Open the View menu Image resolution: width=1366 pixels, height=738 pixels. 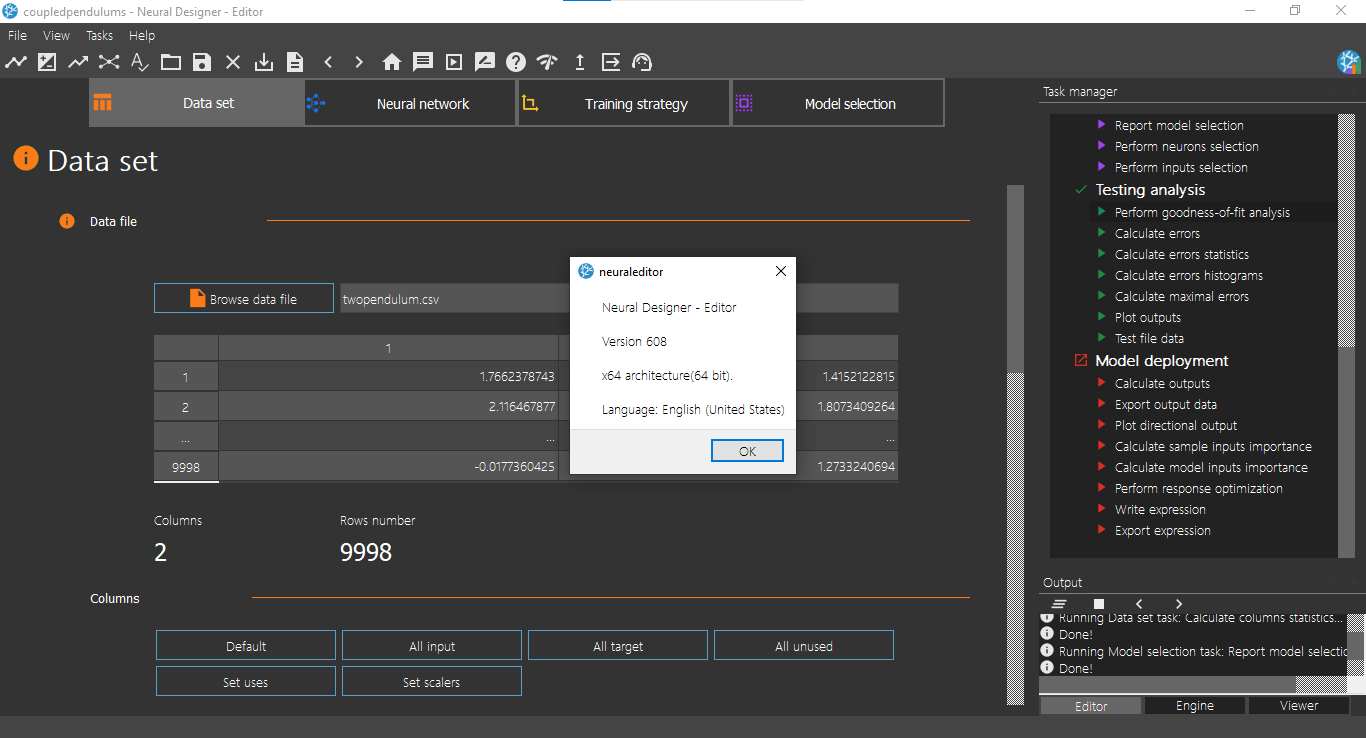(56, 35)
